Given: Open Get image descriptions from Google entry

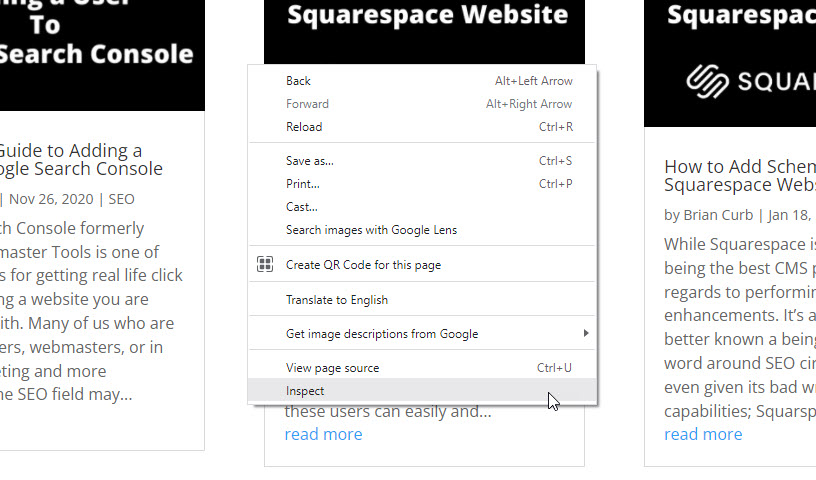Looking at the screenshot, I should 422,334.
